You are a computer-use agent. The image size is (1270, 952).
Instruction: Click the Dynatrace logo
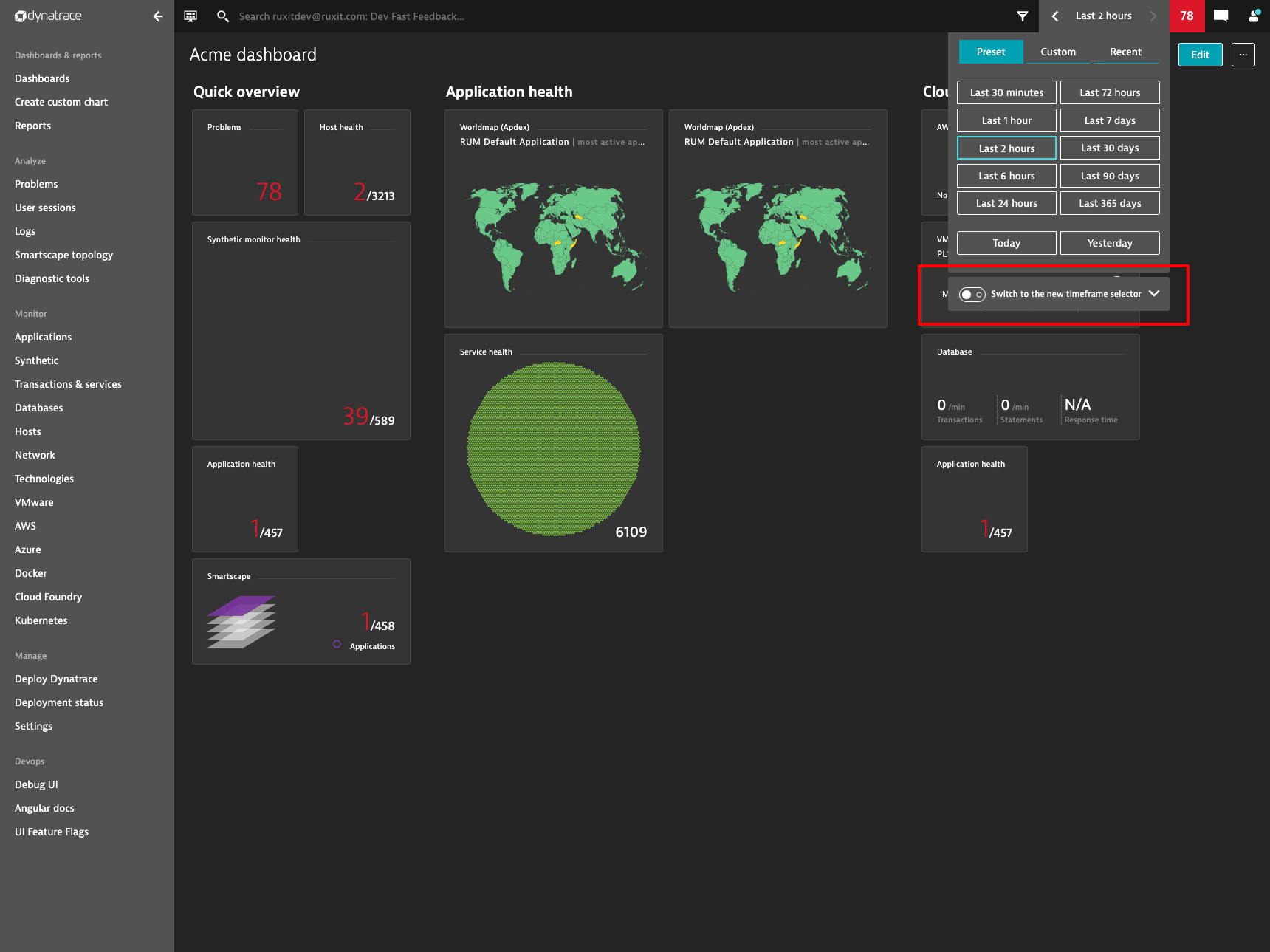[x=48, y=16]
